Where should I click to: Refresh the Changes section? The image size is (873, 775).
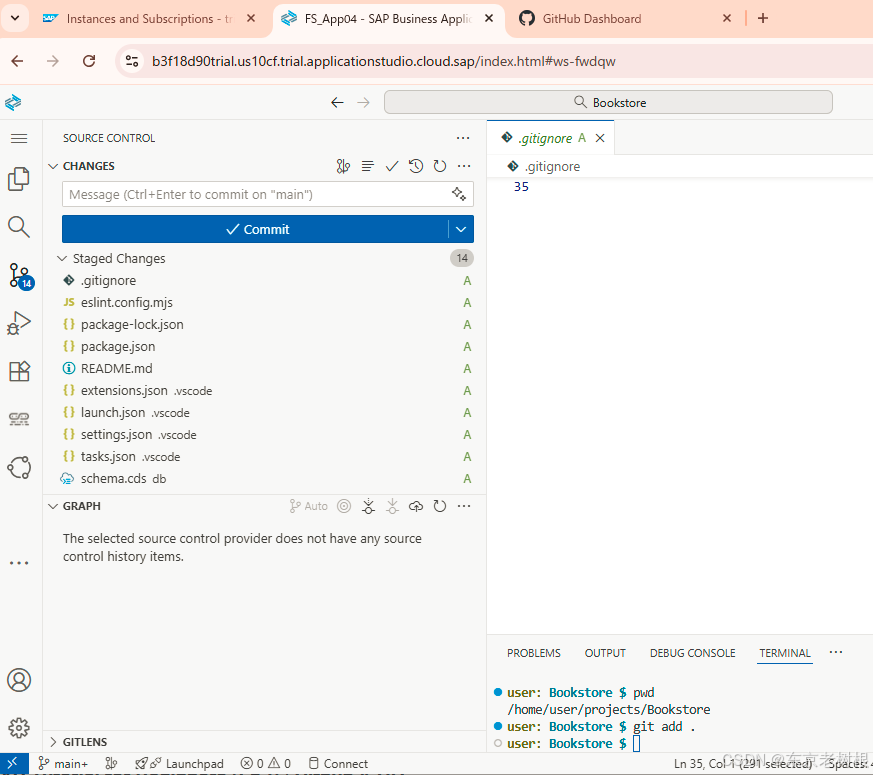(440, 166)
